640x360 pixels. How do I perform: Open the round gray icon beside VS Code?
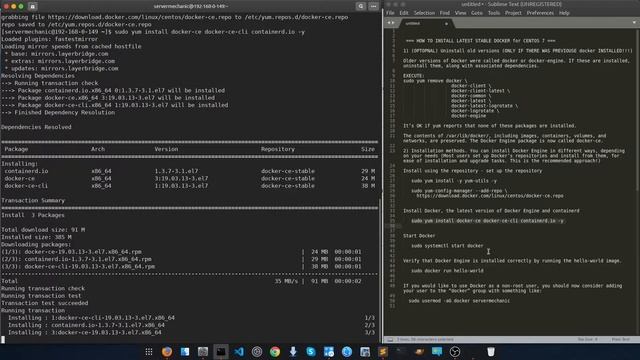(257, 352)
